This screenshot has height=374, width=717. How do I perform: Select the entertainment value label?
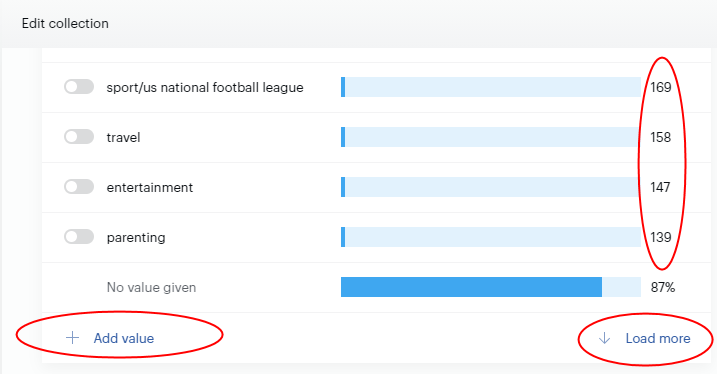pyautogui.click(x=150, y=187)
